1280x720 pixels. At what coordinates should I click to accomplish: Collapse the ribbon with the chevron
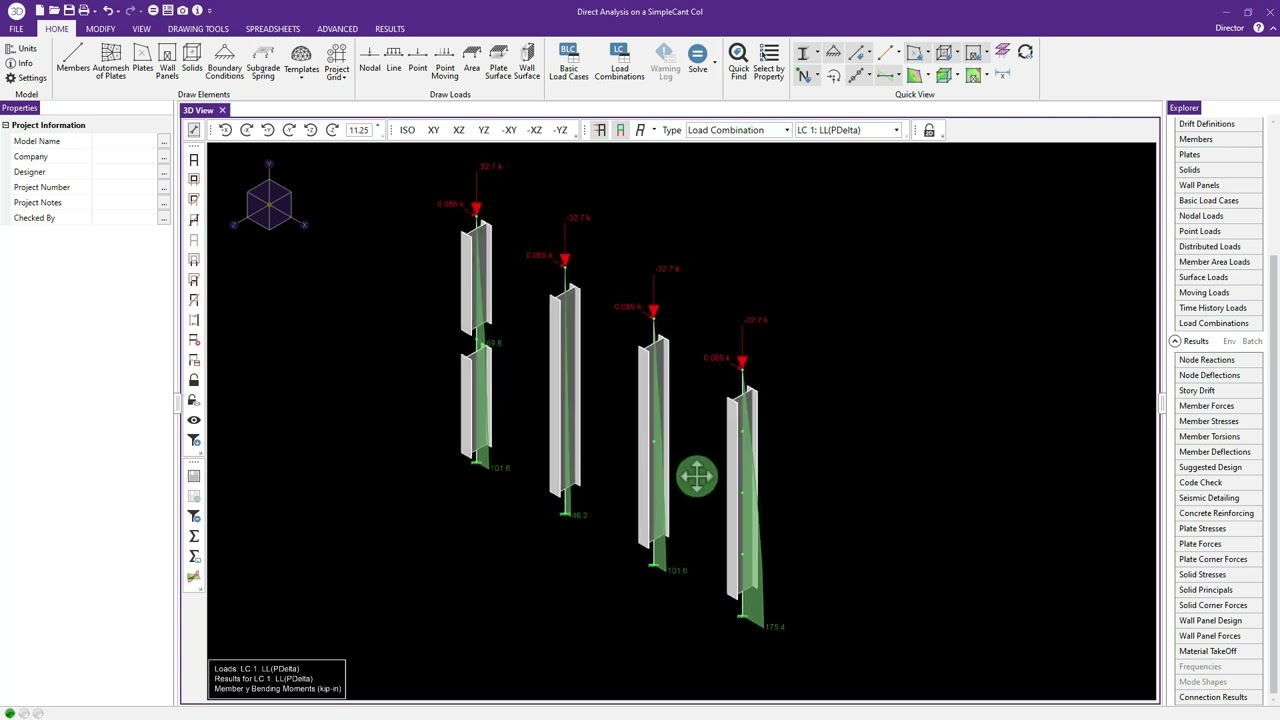1271,28
